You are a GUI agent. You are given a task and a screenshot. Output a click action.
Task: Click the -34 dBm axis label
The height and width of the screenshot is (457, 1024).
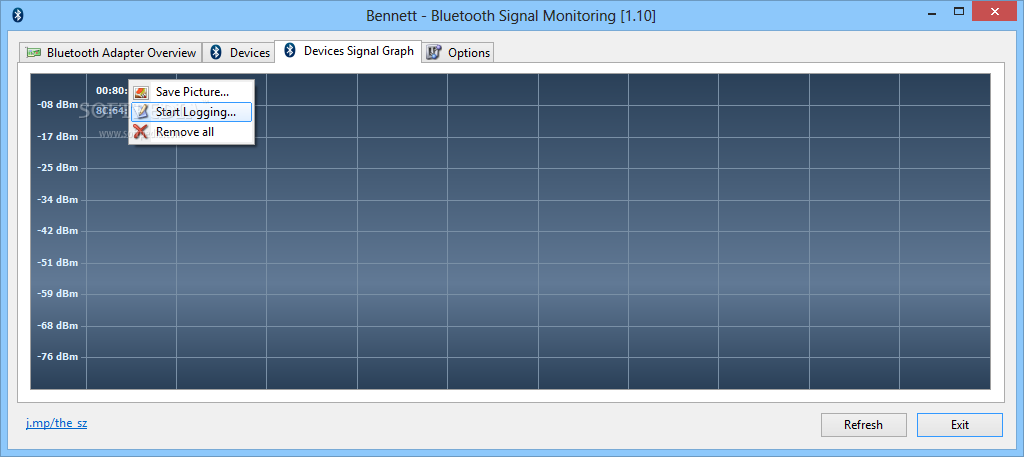click(x=57, y=199)
